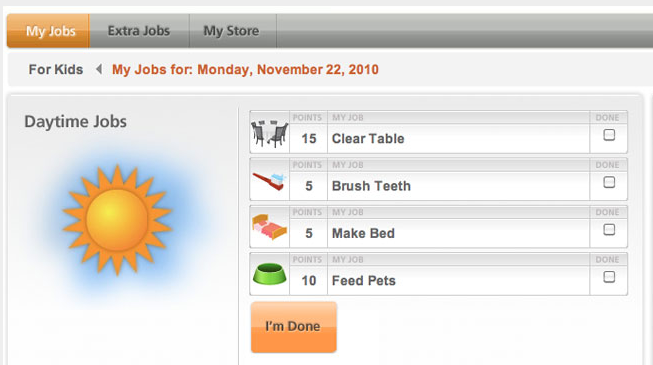
Task: Tick the Make Bed done checkbox
Action: [609, 230]
